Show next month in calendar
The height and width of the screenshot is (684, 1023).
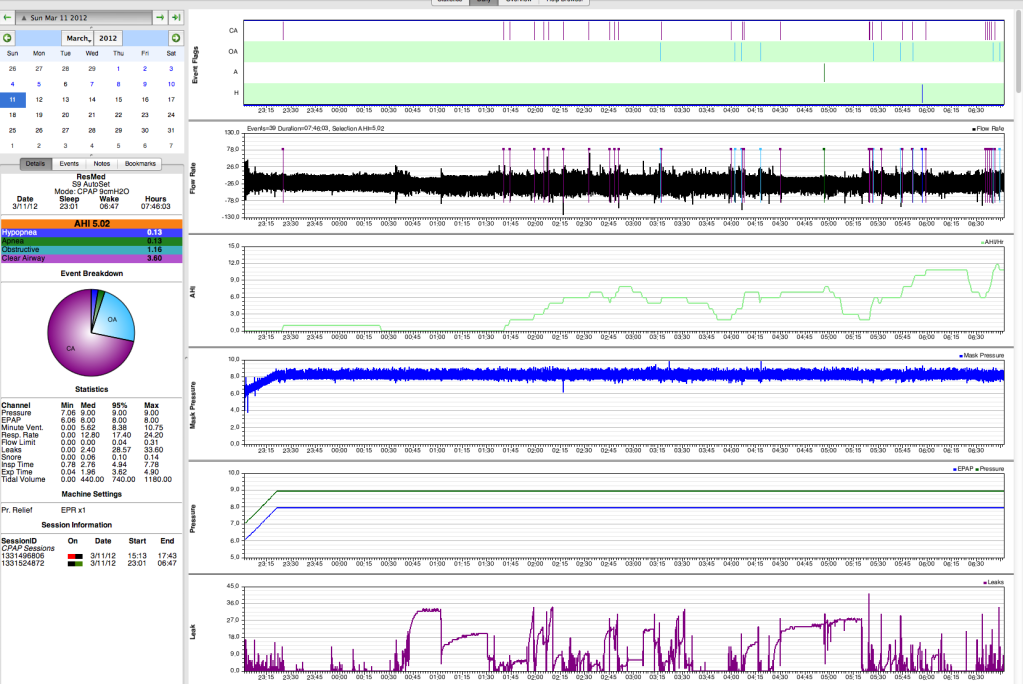[x=176, y=37]
